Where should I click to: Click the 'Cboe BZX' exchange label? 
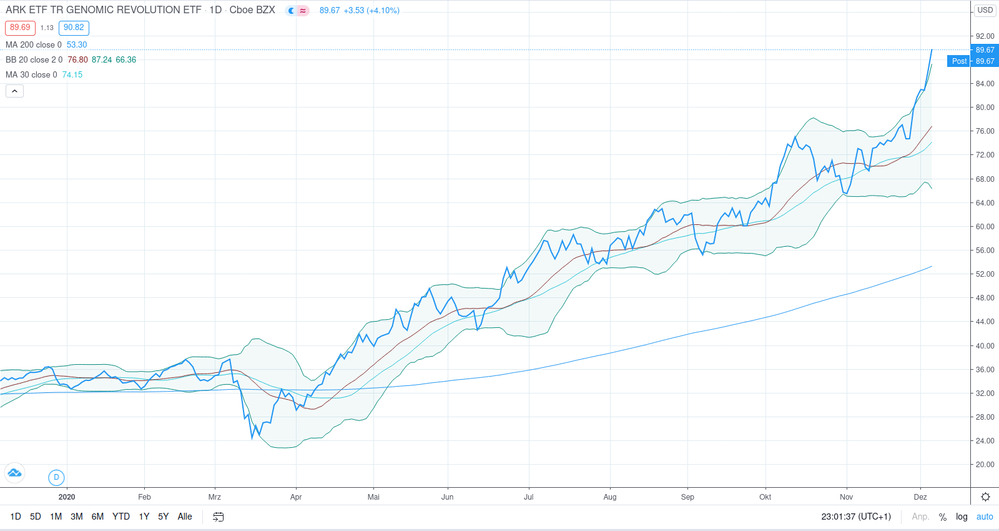point(252,10)
